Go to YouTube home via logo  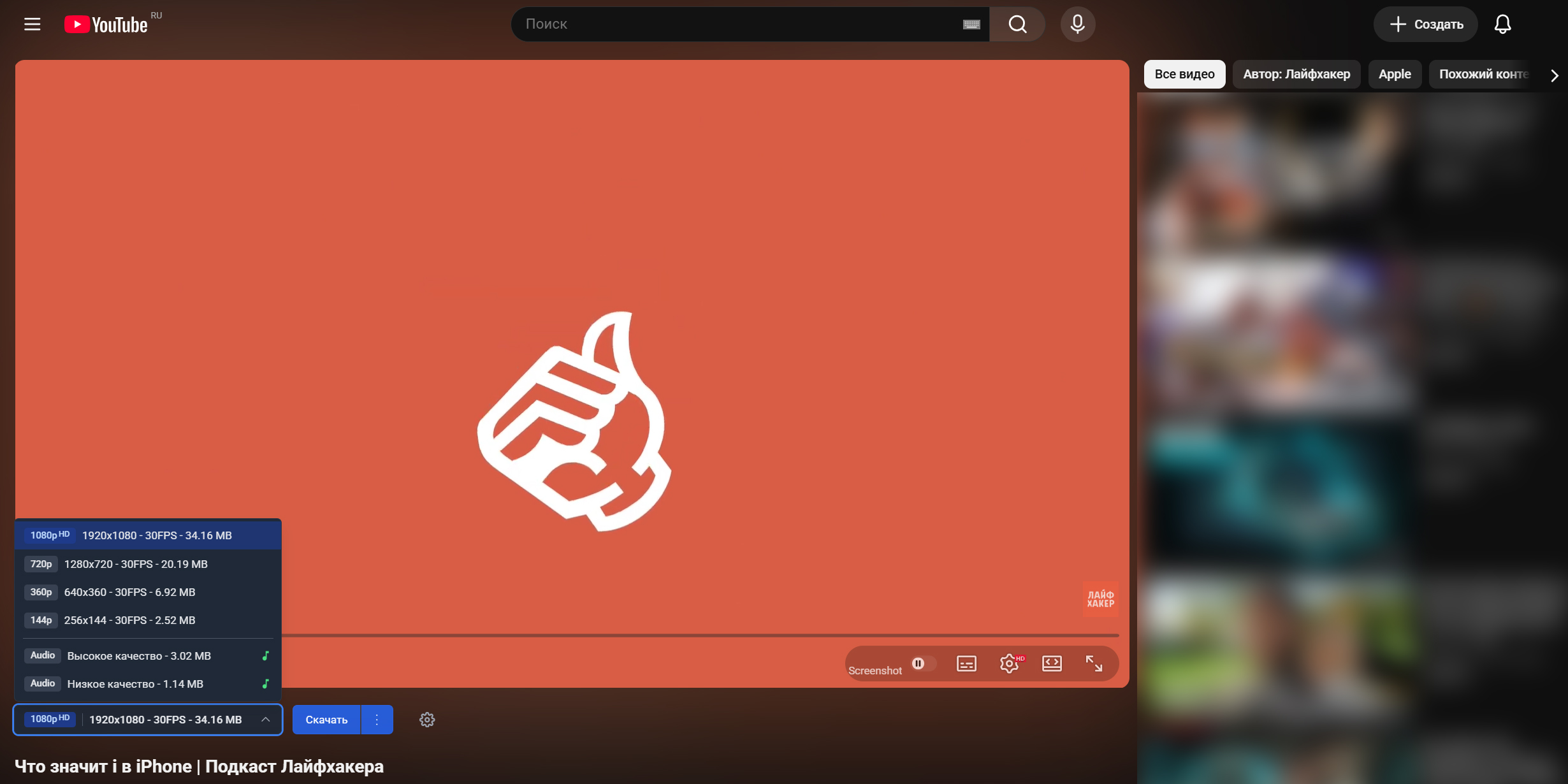point(106,24)
